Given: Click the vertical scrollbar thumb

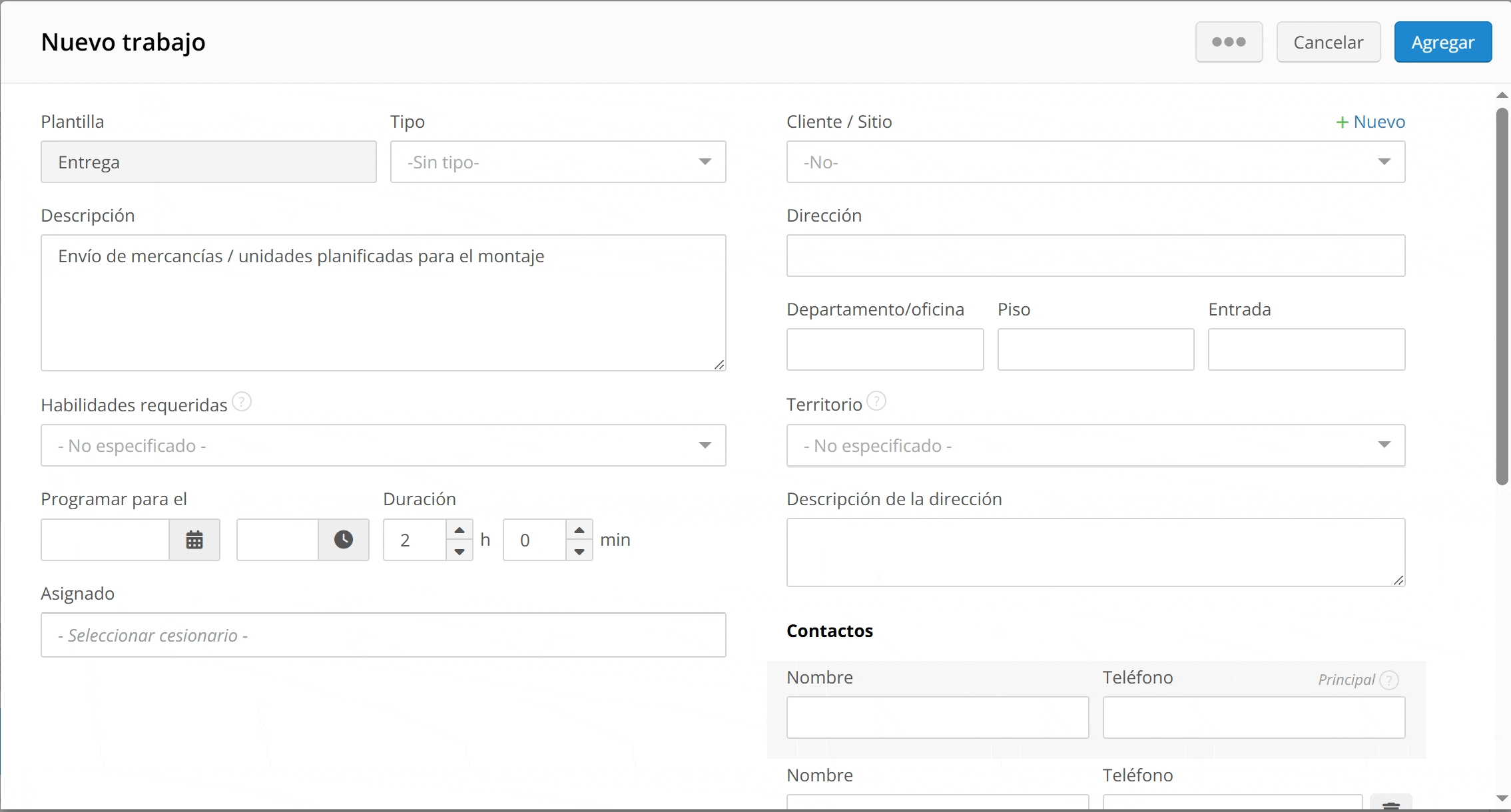Looking at the screenshot, I should 1502,296.
